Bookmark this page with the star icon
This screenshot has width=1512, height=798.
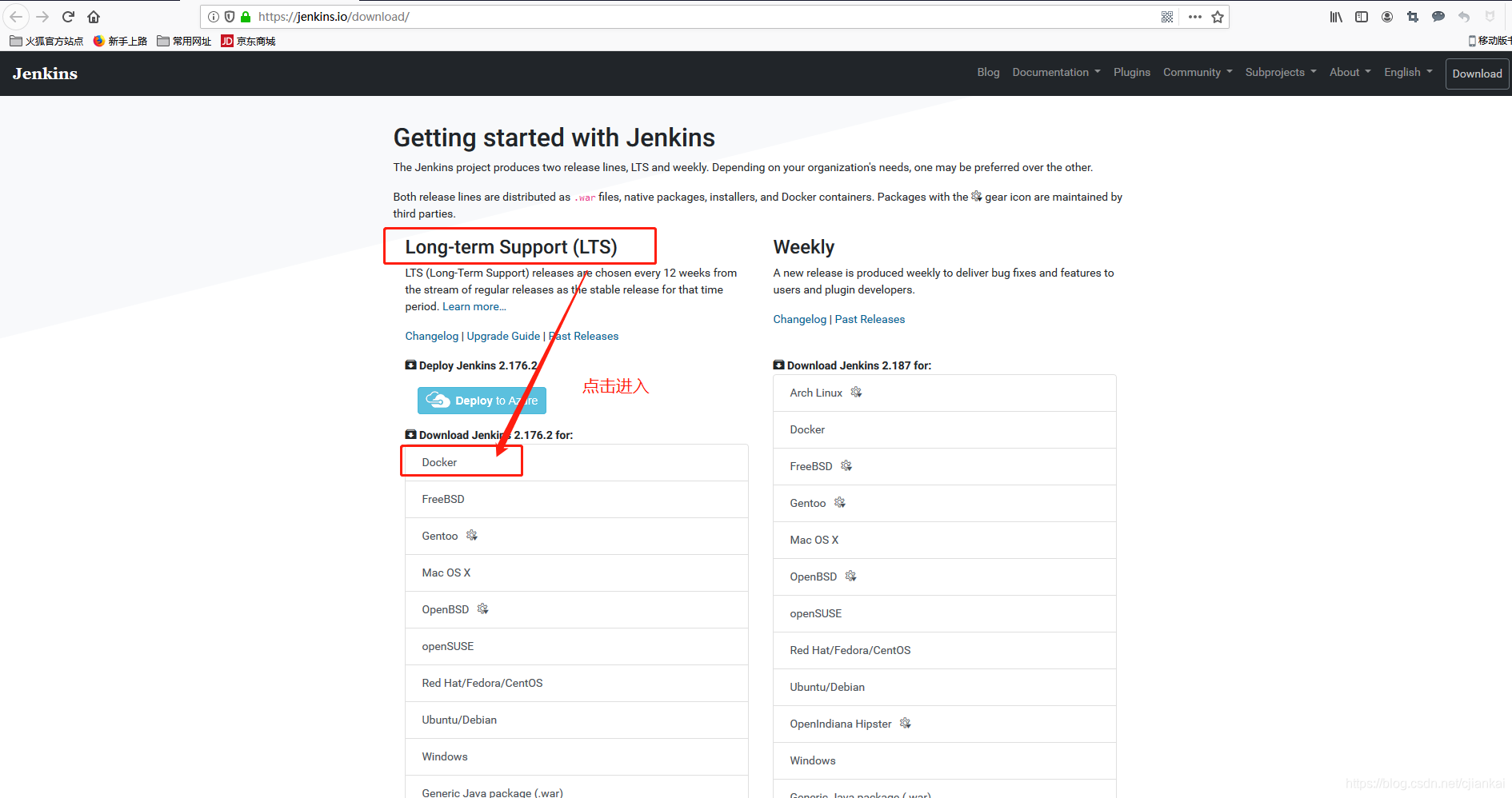1218,17
